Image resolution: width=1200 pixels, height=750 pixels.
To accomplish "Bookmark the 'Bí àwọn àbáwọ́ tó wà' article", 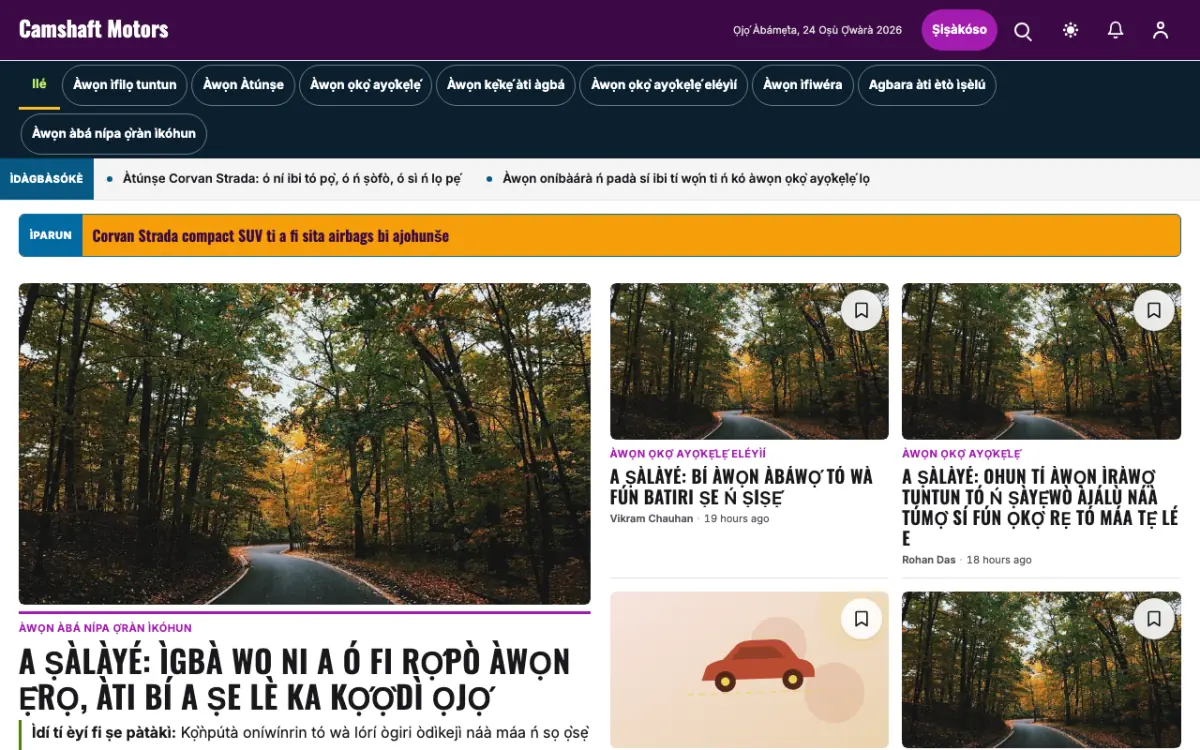I will 861,310.
